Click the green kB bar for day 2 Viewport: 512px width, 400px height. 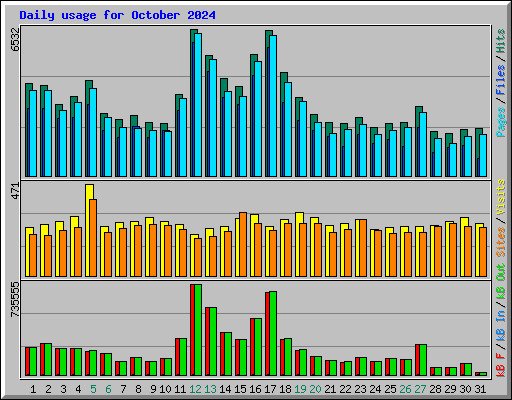click(x=48, y=360)
